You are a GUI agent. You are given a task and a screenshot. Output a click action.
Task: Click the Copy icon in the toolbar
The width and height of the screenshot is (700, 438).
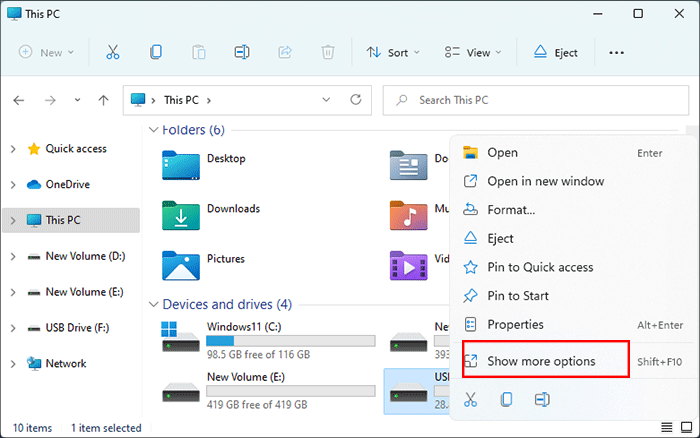pos(156,52)
